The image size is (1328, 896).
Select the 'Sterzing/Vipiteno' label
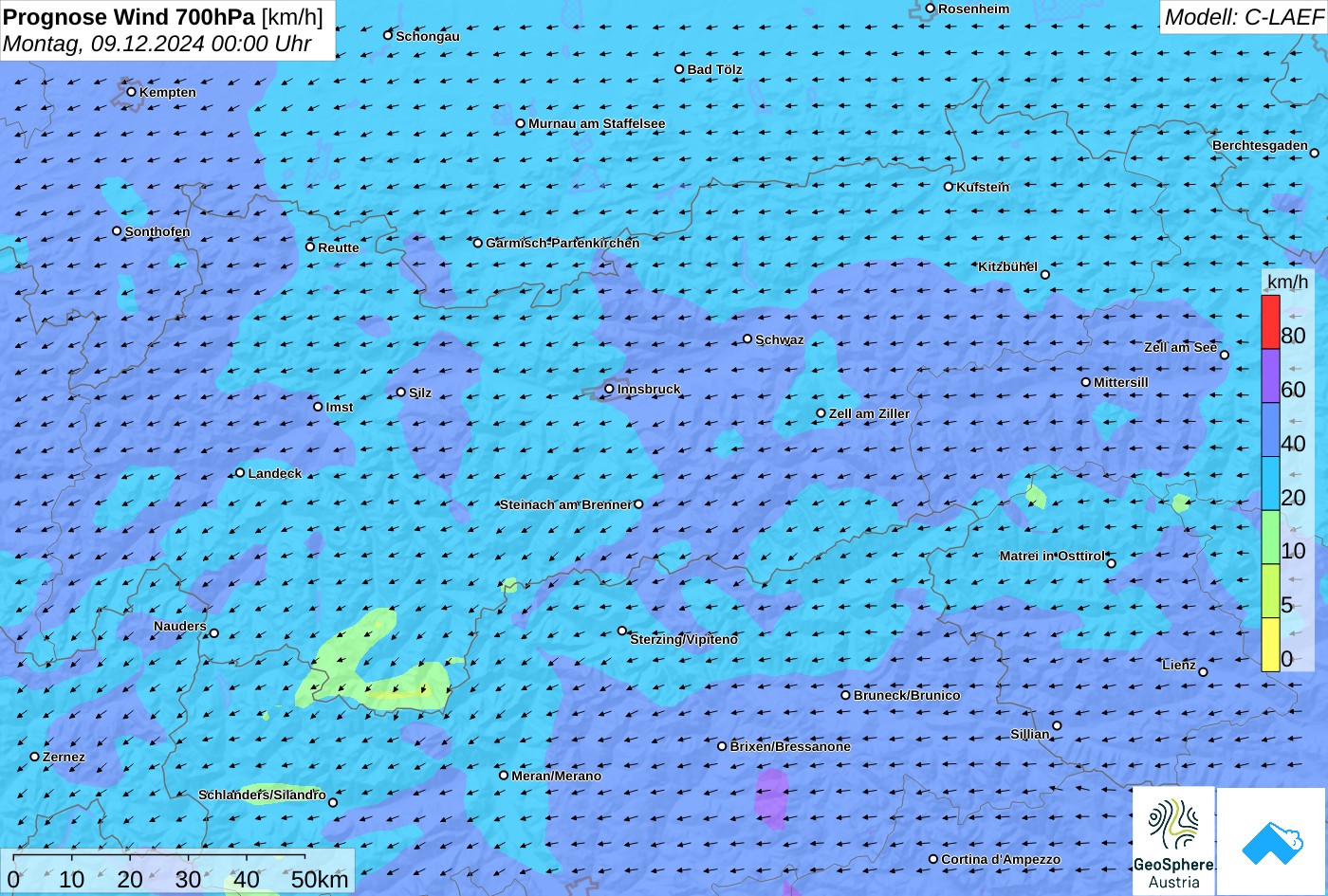[x=684, y=639]
